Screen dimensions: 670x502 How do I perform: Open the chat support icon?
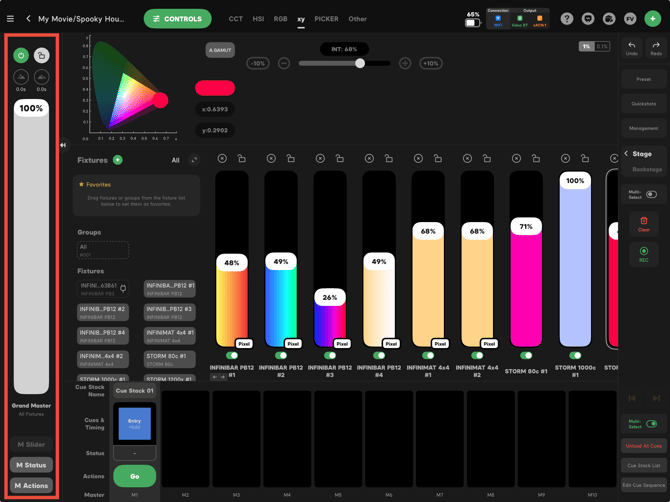588,19
